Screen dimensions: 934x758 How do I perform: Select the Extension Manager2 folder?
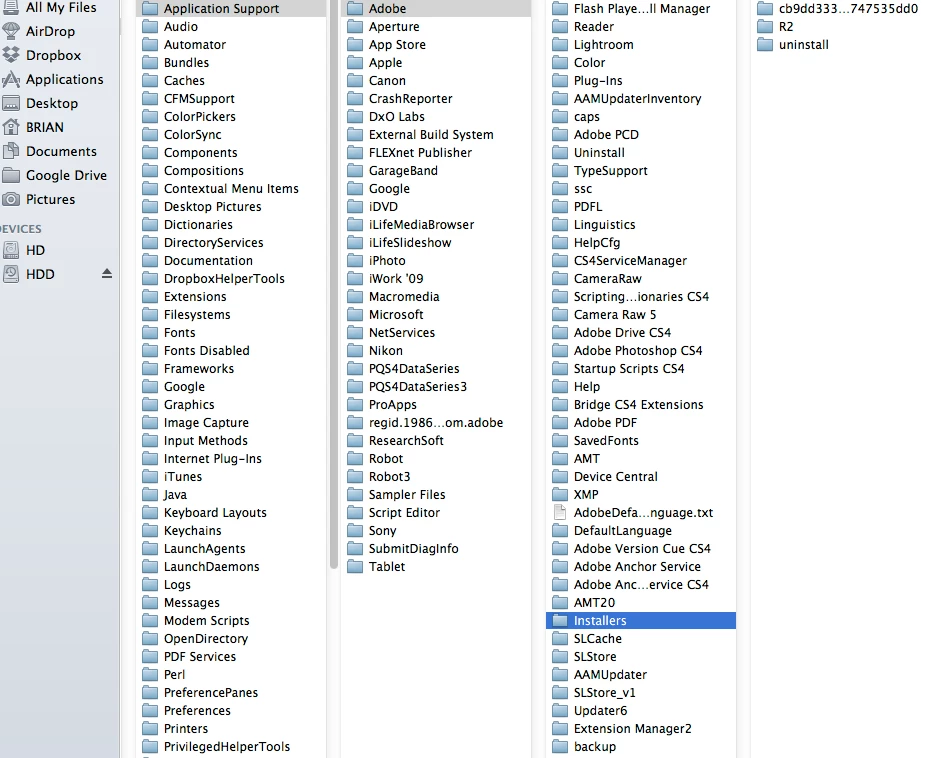[x=641, y=729]
